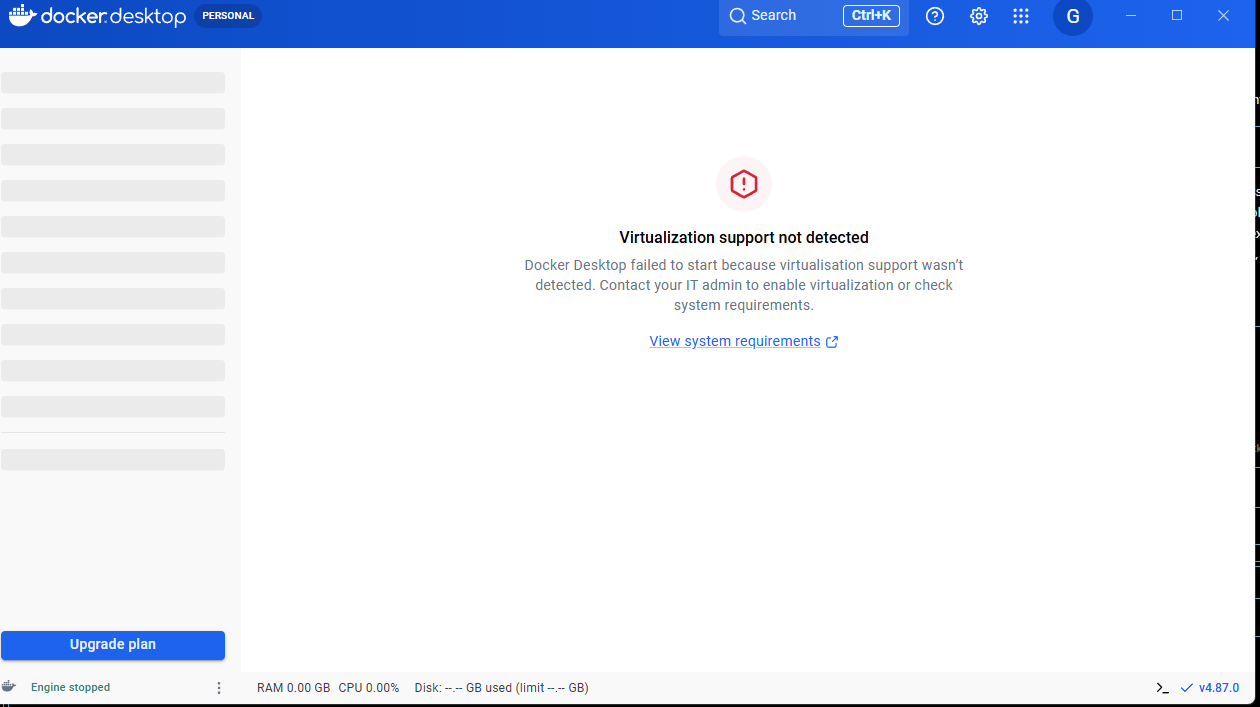The width and height of the screenshot is (1260, 707).
Task: Open the help question mark icon
Action: click(x=935, y=16)
